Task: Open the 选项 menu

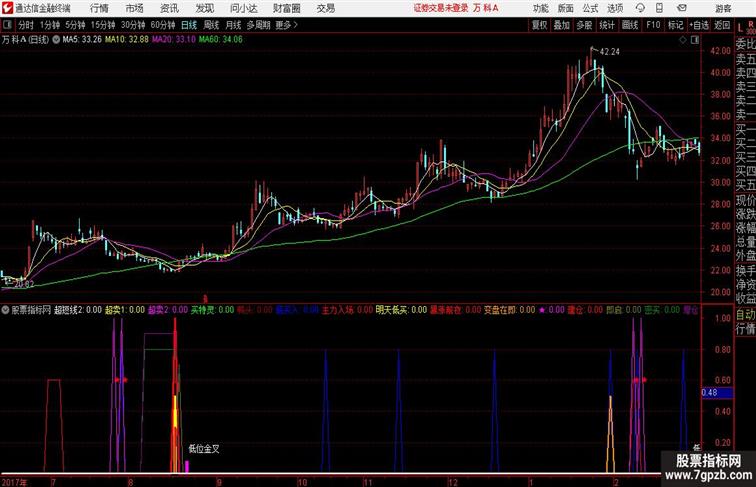Action: [x=615, y=8]
